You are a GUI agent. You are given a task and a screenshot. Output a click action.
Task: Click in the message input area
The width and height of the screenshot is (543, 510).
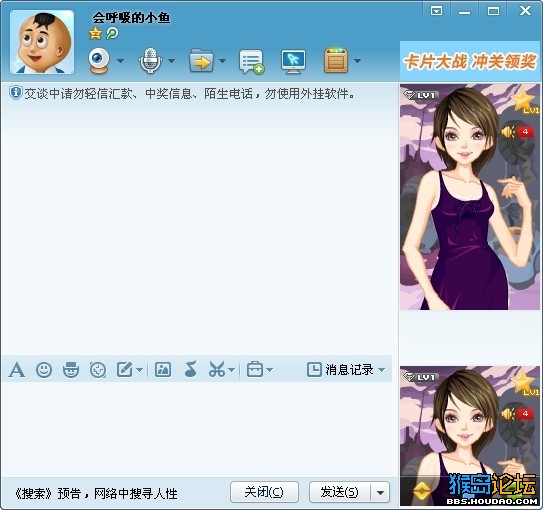tap(197, 429)
